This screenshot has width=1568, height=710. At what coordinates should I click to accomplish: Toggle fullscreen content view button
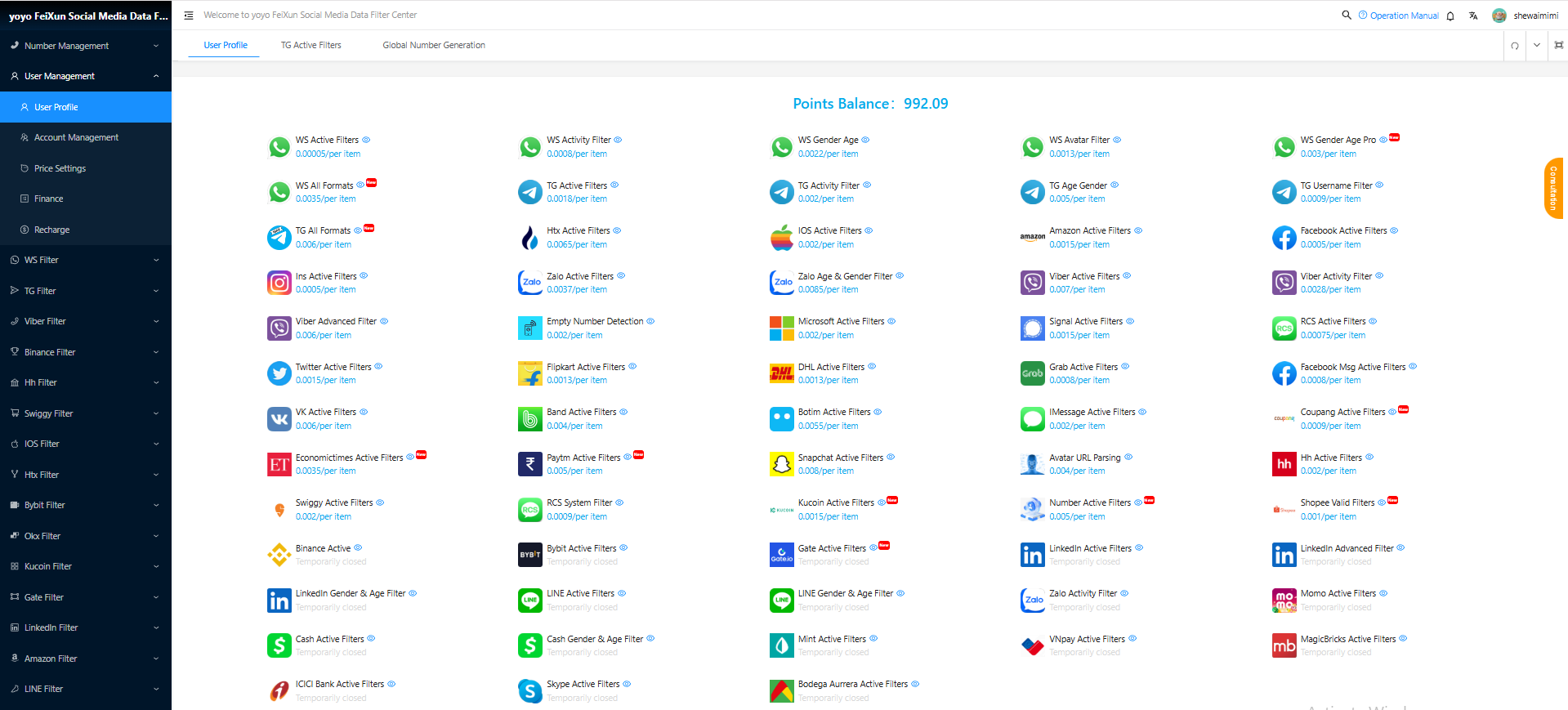pyautogui.click(x=1559, y=45)
